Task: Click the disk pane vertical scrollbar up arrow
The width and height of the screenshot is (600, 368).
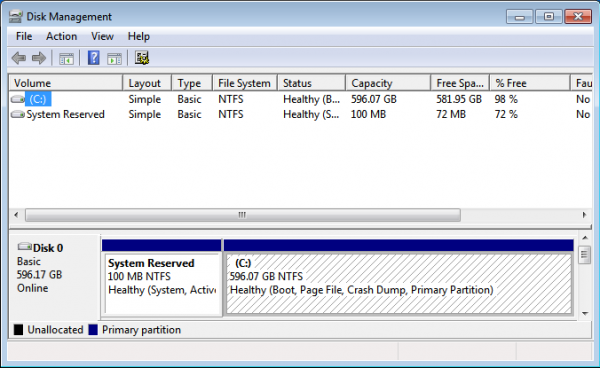Action: [585, 238]
